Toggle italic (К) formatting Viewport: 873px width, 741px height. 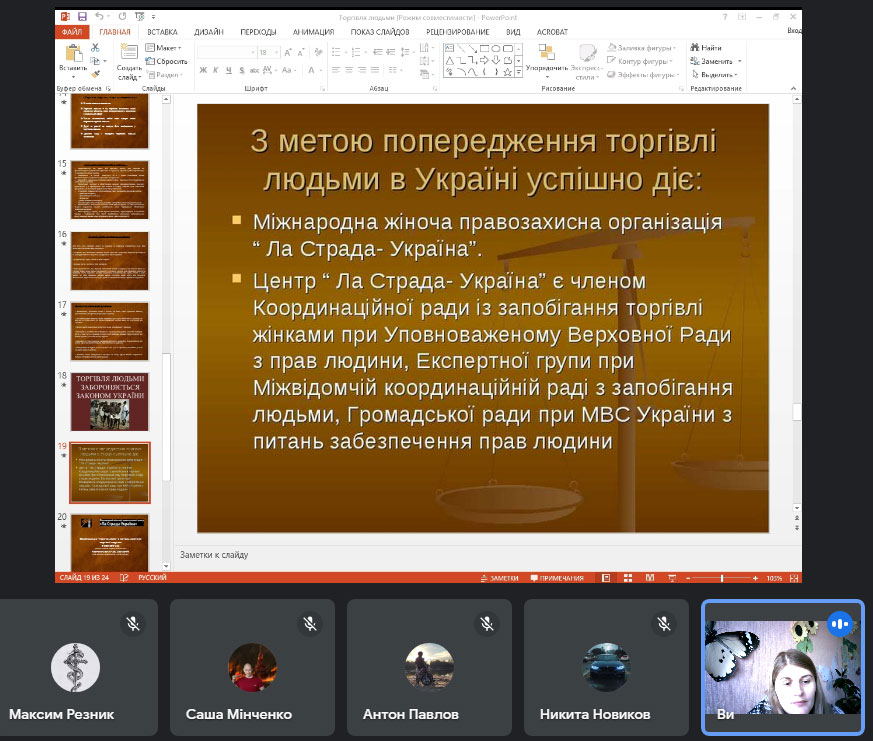215,70
